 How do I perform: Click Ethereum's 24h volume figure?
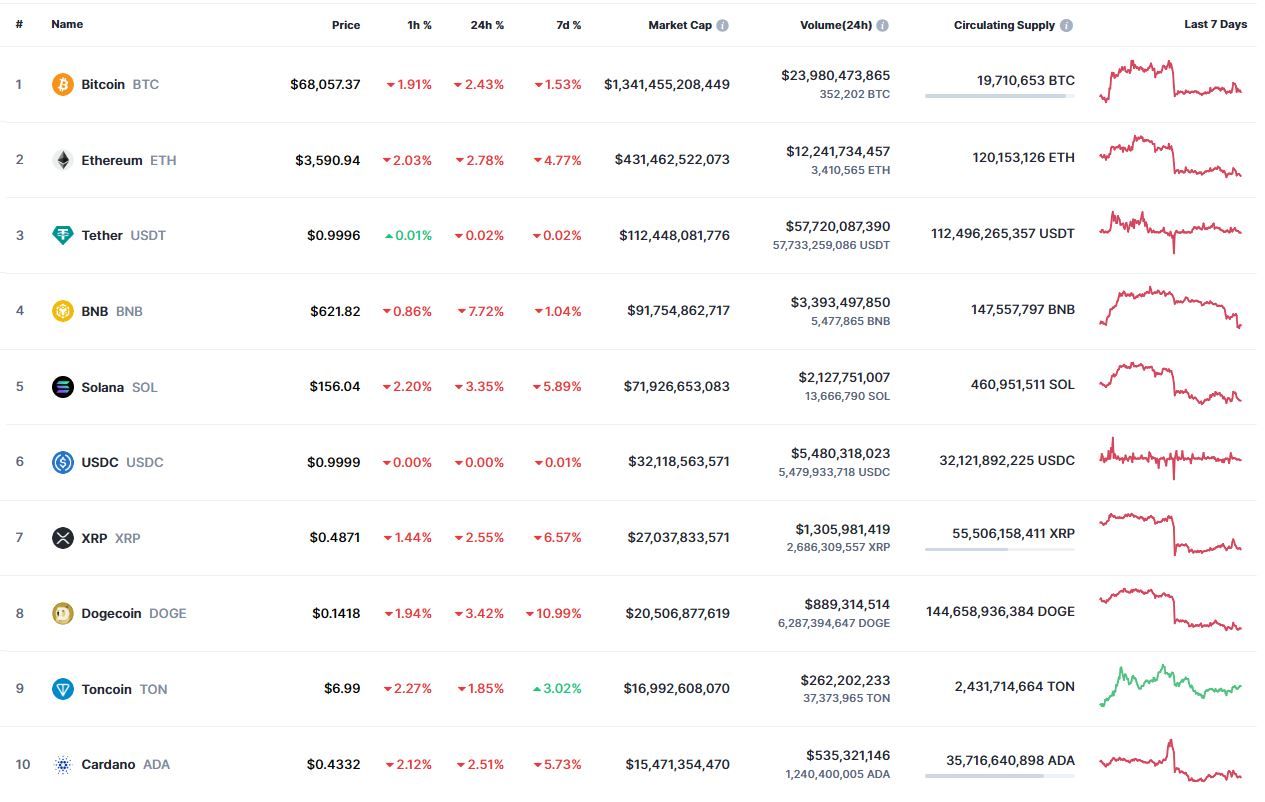point(838,152)
